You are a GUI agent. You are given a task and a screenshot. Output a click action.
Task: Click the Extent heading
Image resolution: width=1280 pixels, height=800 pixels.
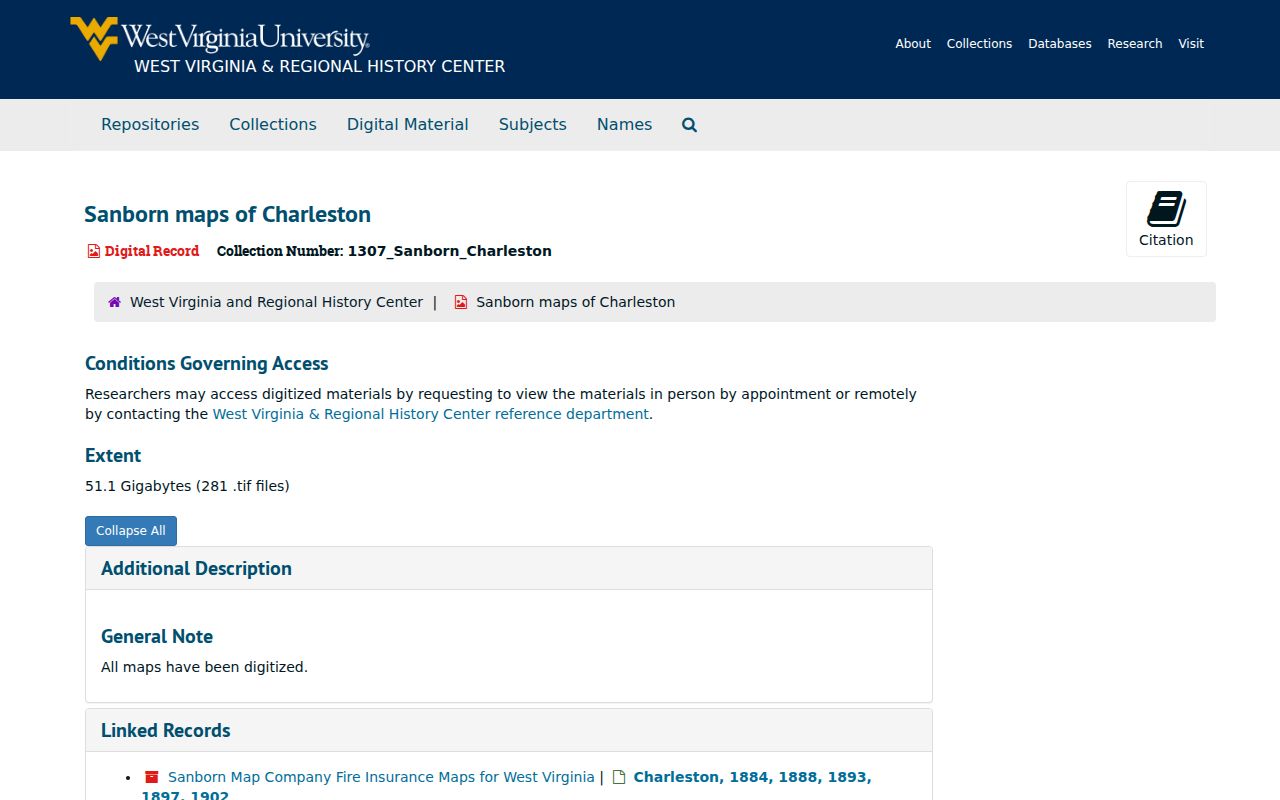pos(113,456)
